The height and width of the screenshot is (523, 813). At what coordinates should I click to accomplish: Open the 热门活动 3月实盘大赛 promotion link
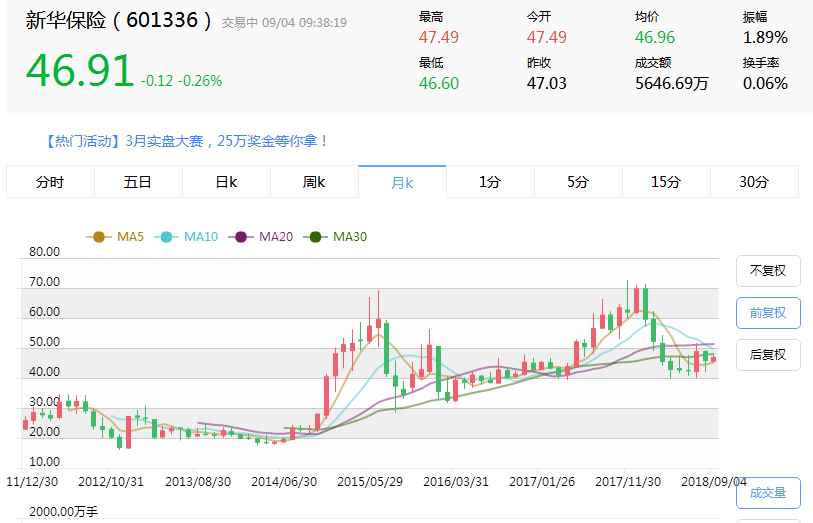click(x=187, y=141)
